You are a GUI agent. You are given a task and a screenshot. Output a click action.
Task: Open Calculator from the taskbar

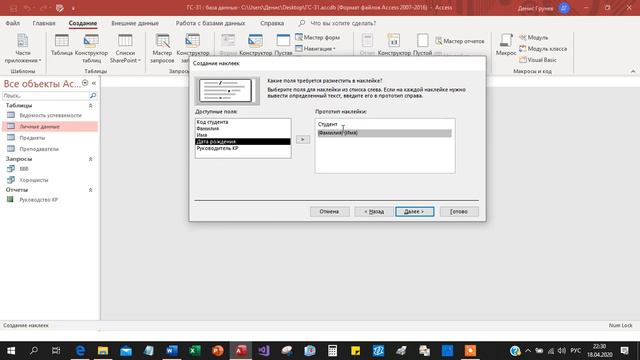coord(332,351)
